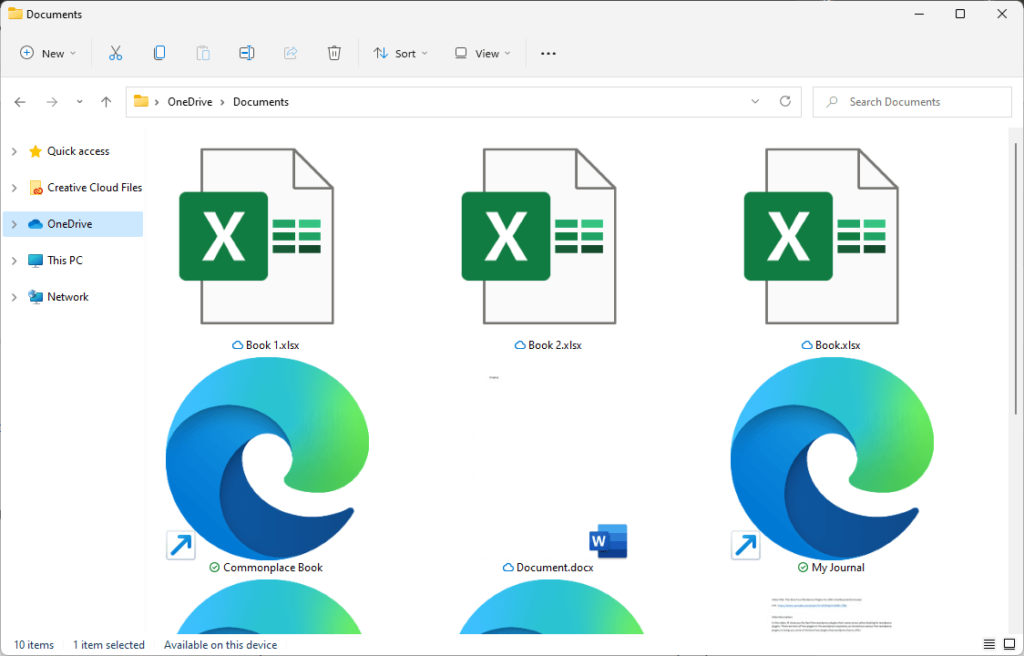Click the Rename icon in toolbar
The image size is (1024, 656).
pyautogui.click(x=247, y=54)
